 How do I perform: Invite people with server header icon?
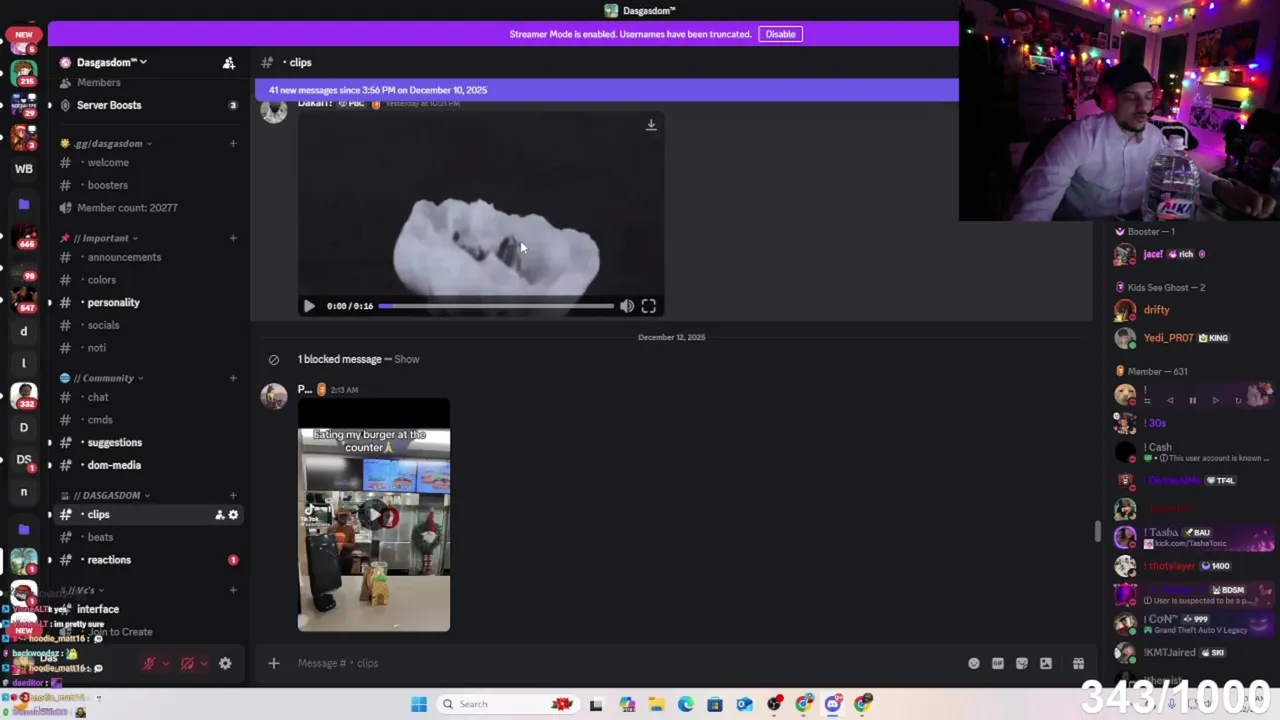[229, 63]
